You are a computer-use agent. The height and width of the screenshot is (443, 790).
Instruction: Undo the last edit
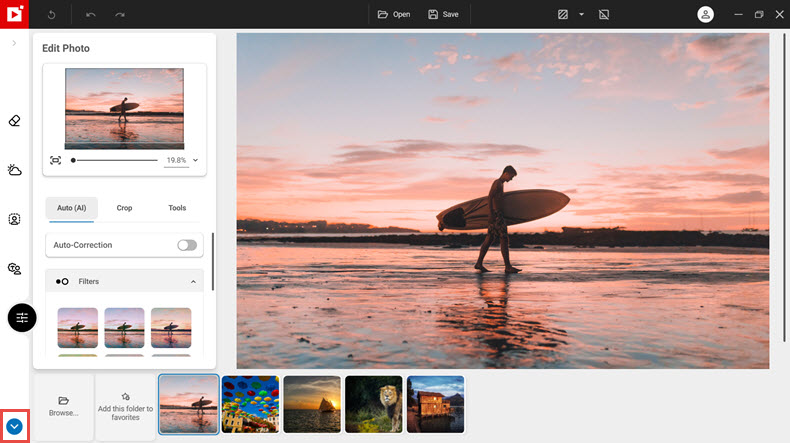pos(91,15)
